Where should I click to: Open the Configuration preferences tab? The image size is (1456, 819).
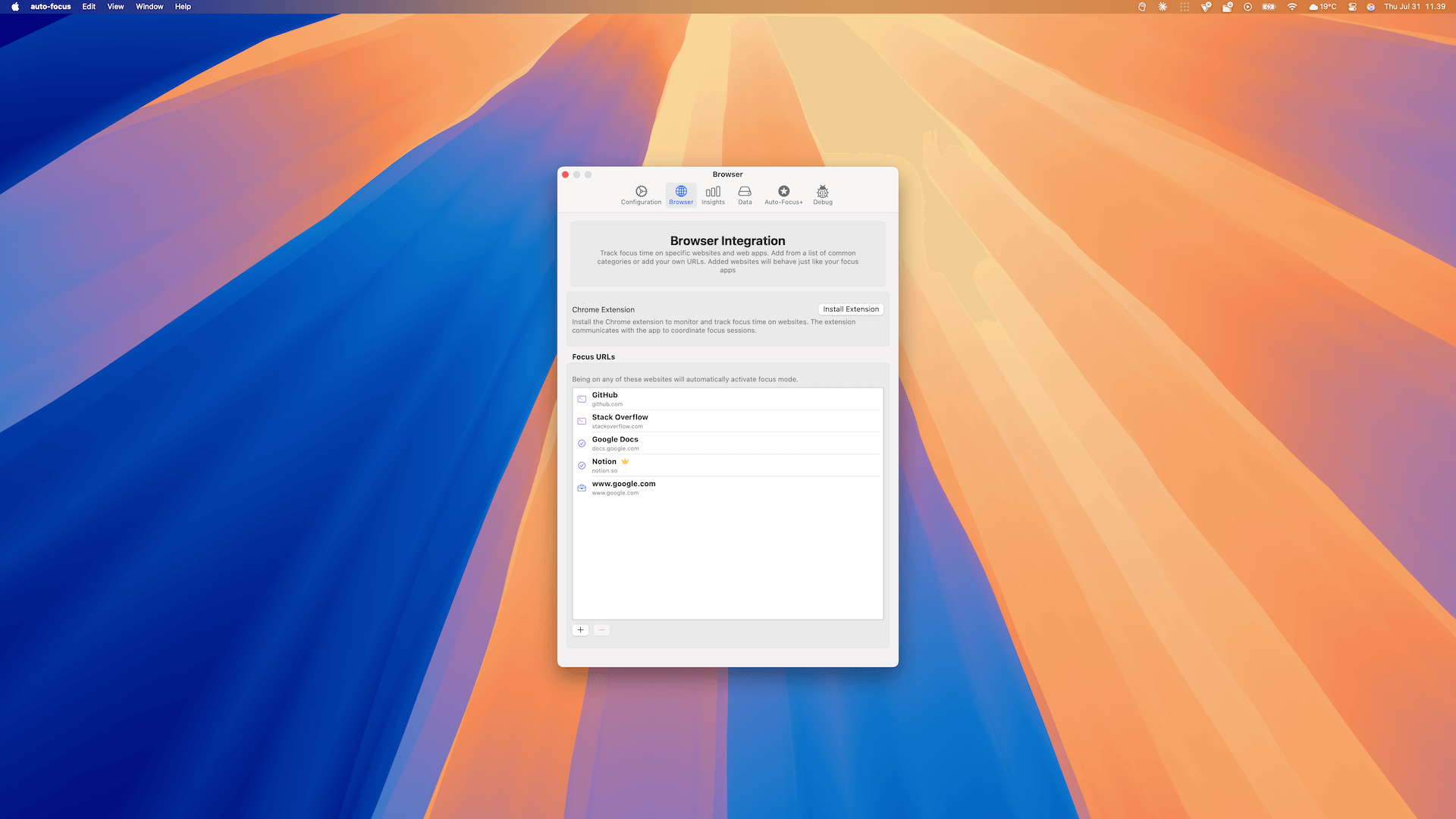tap(641, 195)
